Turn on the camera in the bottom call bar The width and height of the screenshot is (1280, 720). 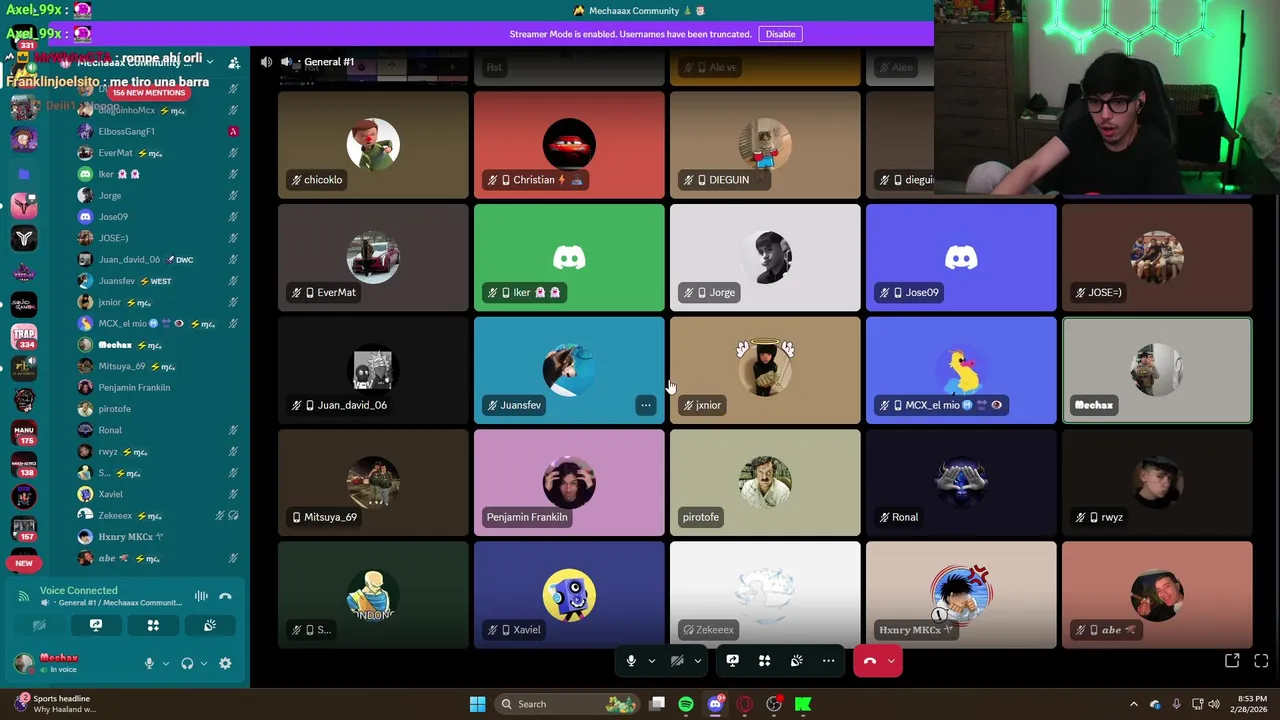tap(677, 660)
